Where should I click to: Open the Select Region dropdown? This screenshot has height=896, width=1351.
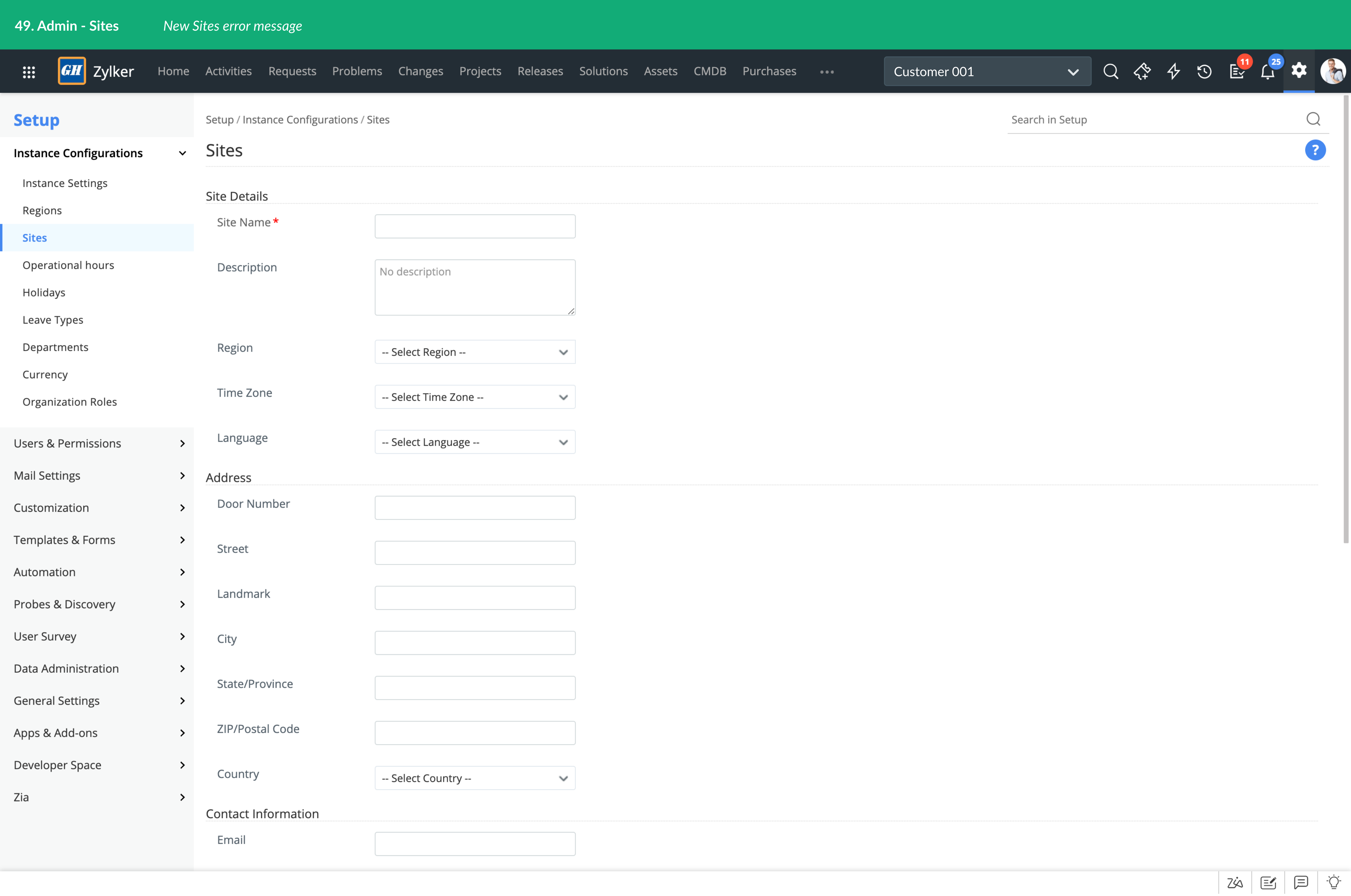tap(475, 352)
